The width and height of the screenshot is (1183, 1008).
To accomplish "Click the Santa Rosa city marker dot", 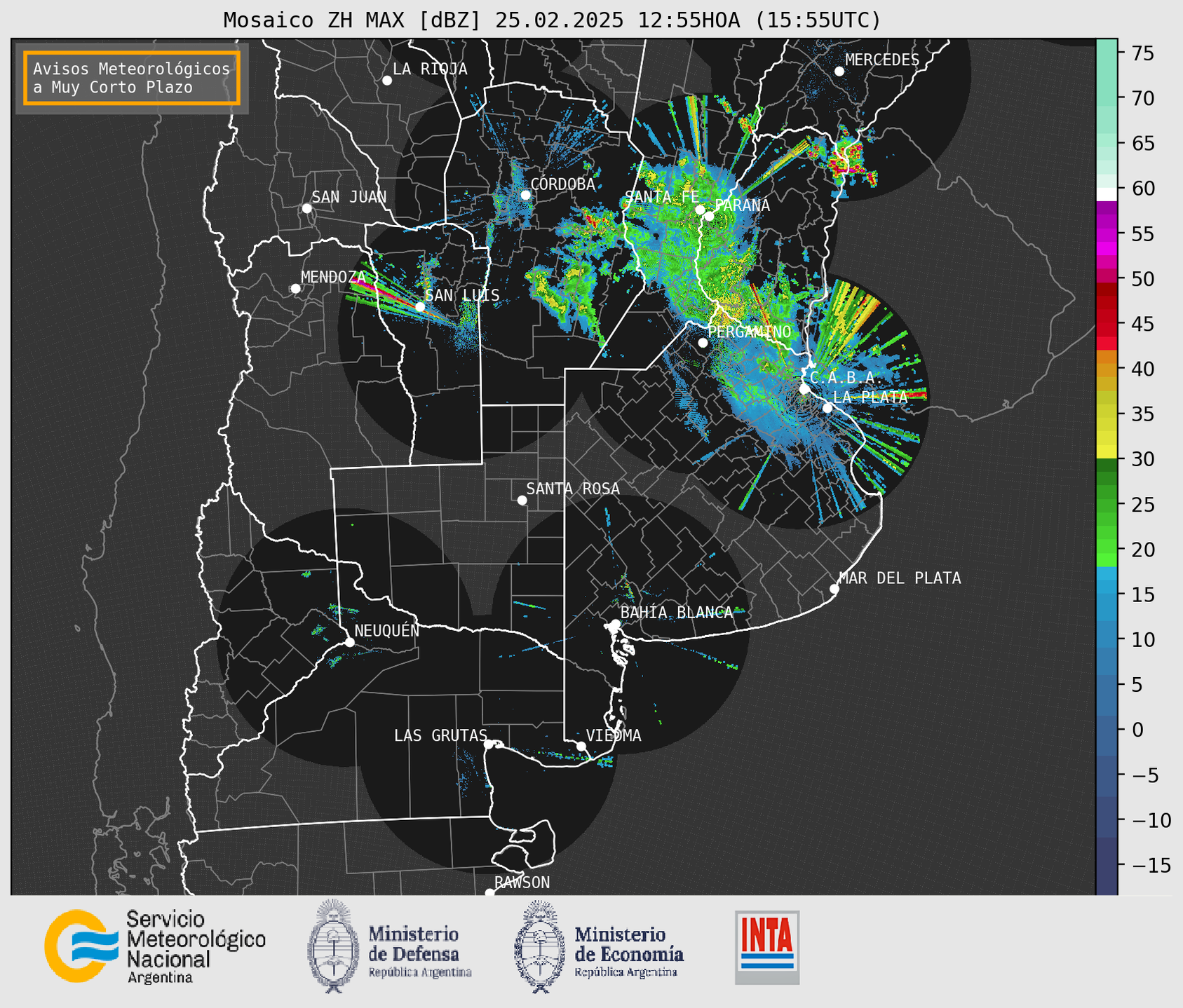I will [522, 500].
